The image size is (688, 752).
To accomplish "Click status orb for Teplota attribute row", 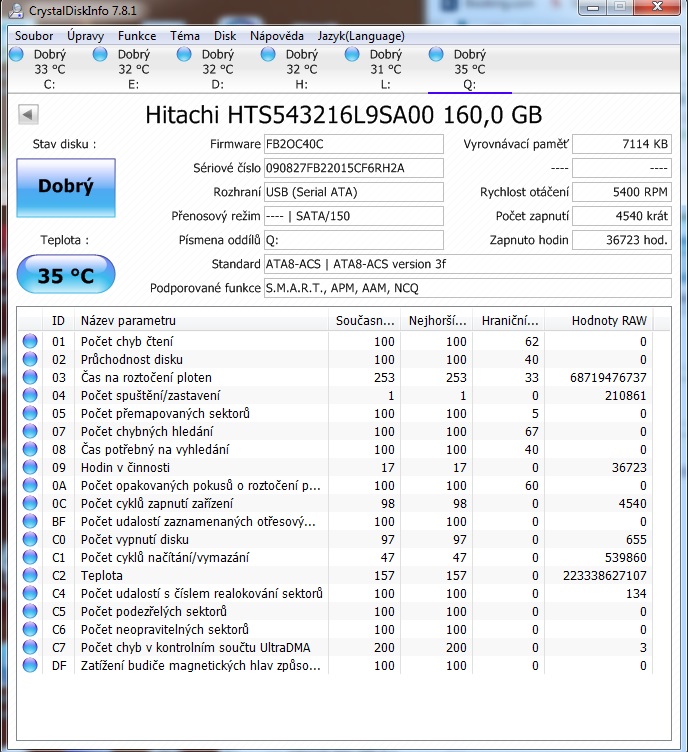I will (29, 576).
